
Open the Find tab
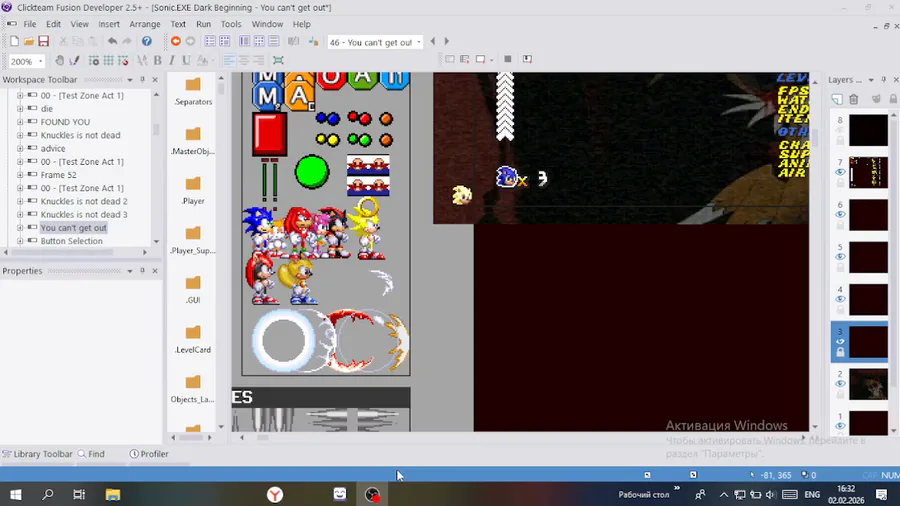(x=91, y=454)
